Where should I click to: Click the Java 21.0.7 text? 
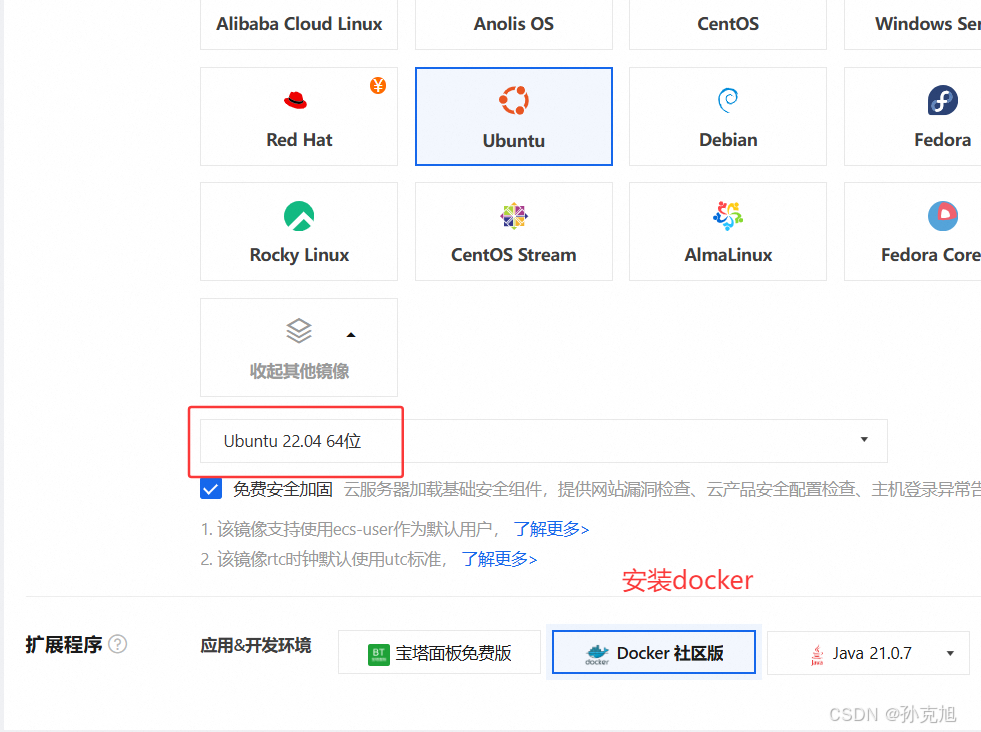coord(872,653)
